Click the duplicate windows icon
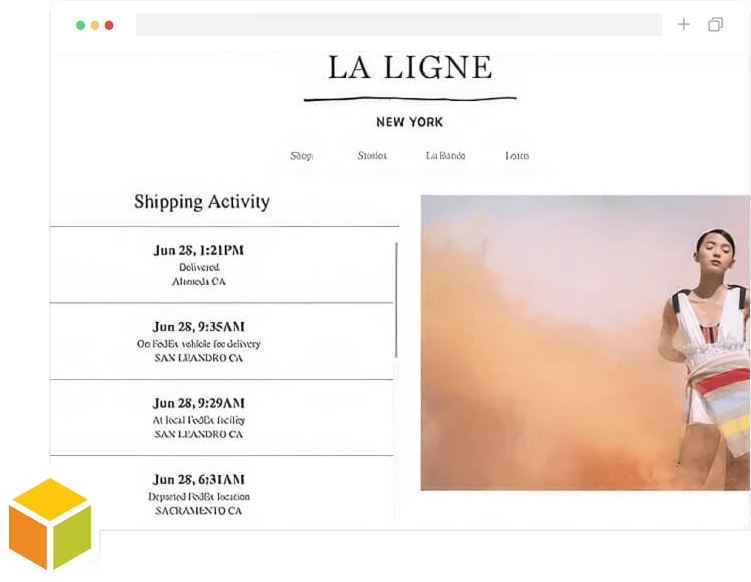The height and width of the screenshot is (582, 751). coord(716,24)
